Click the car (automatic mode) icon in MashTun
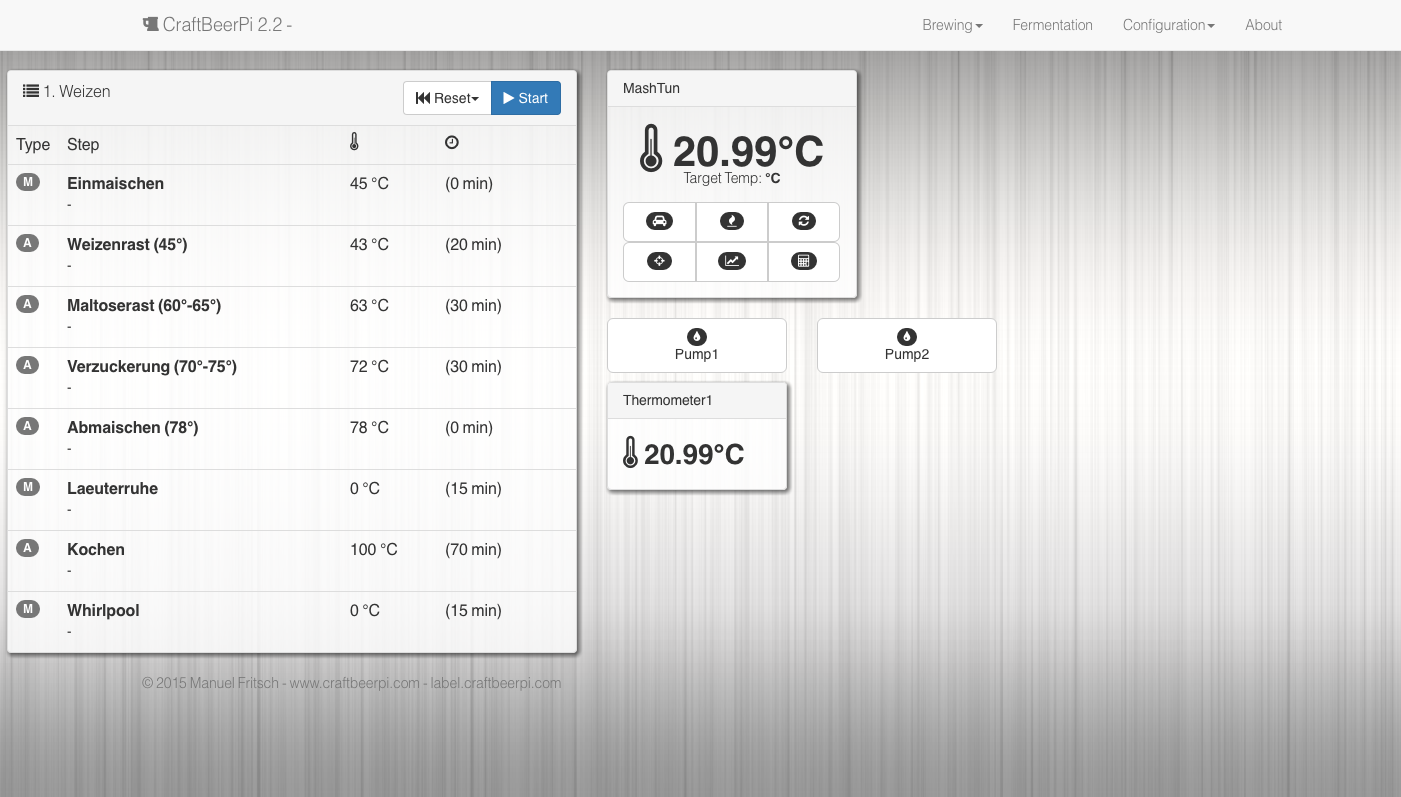This screenshot has width=1401, height=797. click(659, 221)
